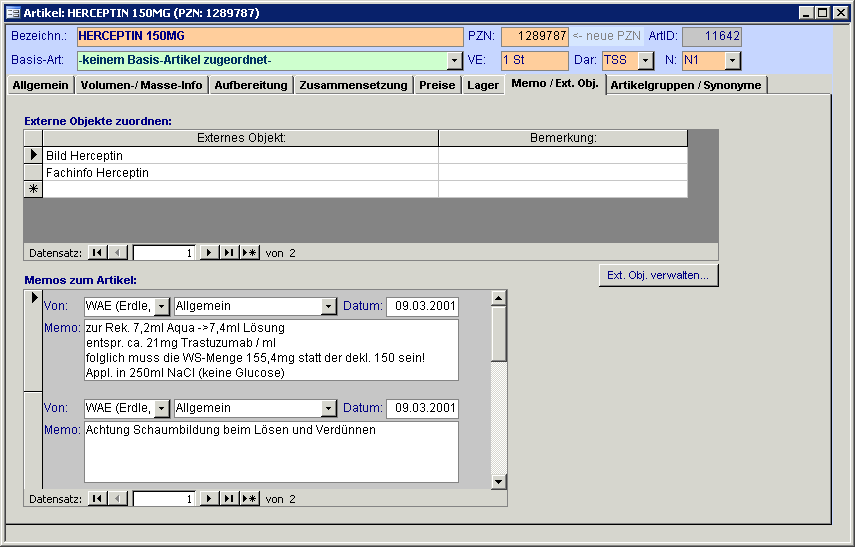Image resolution: width=855 pixels, height=547 pixels.
Task: Click memos record number field
Action: [164, 499]
